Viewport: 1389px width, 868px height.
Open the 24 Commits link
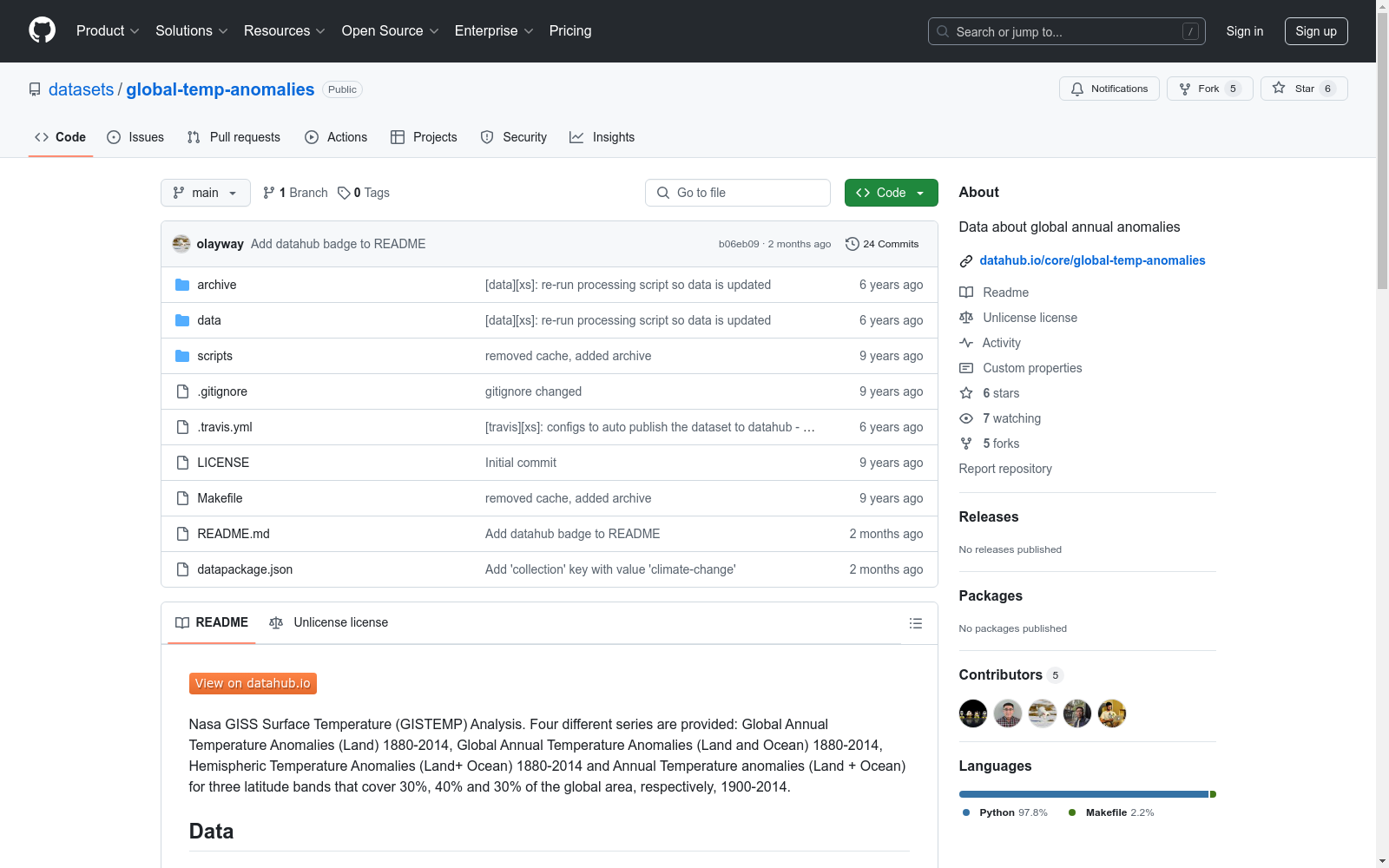(x=882, y=244)
